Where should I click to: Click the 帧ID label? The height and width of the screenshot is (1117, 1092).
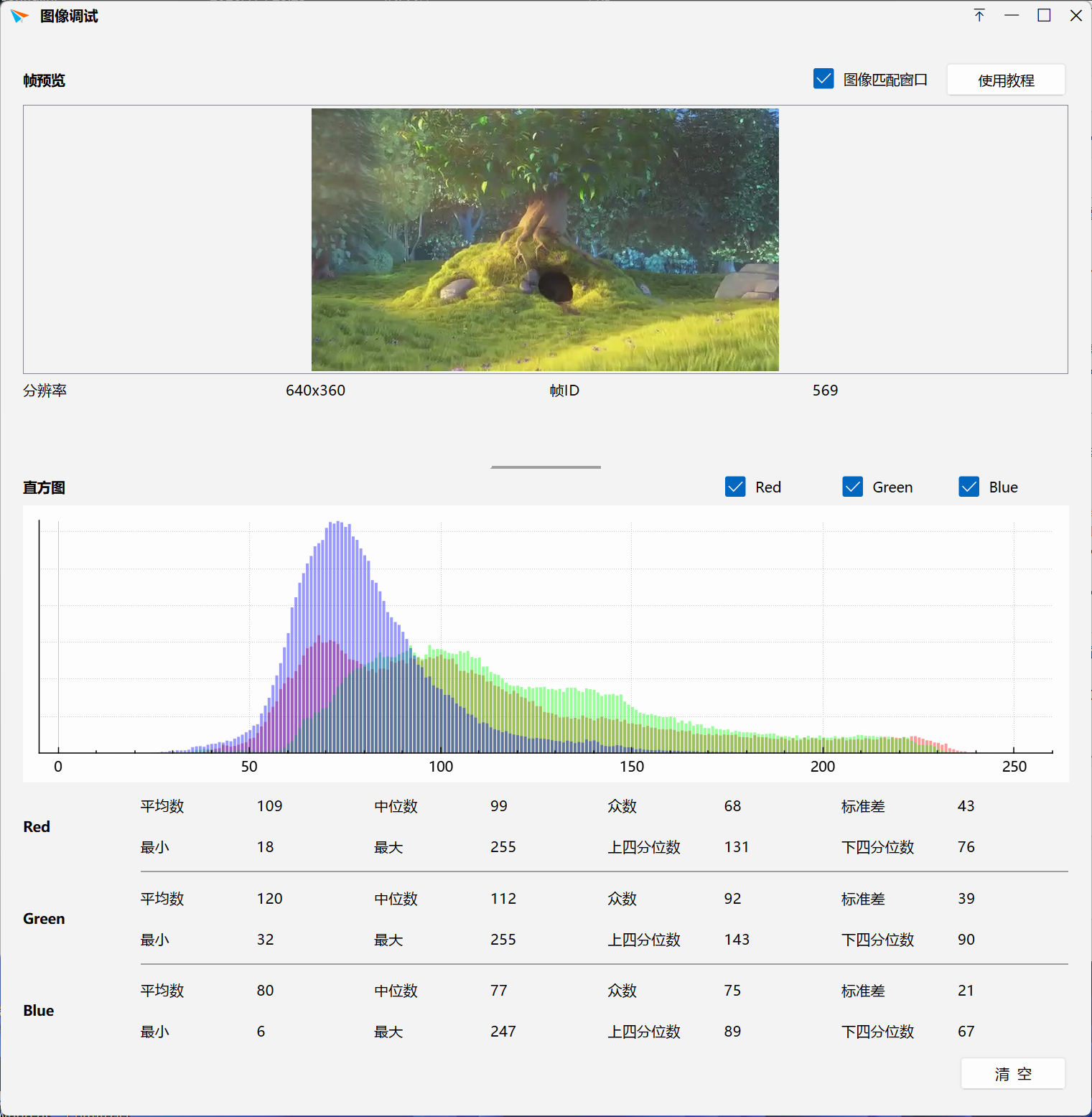coord(564,391)
